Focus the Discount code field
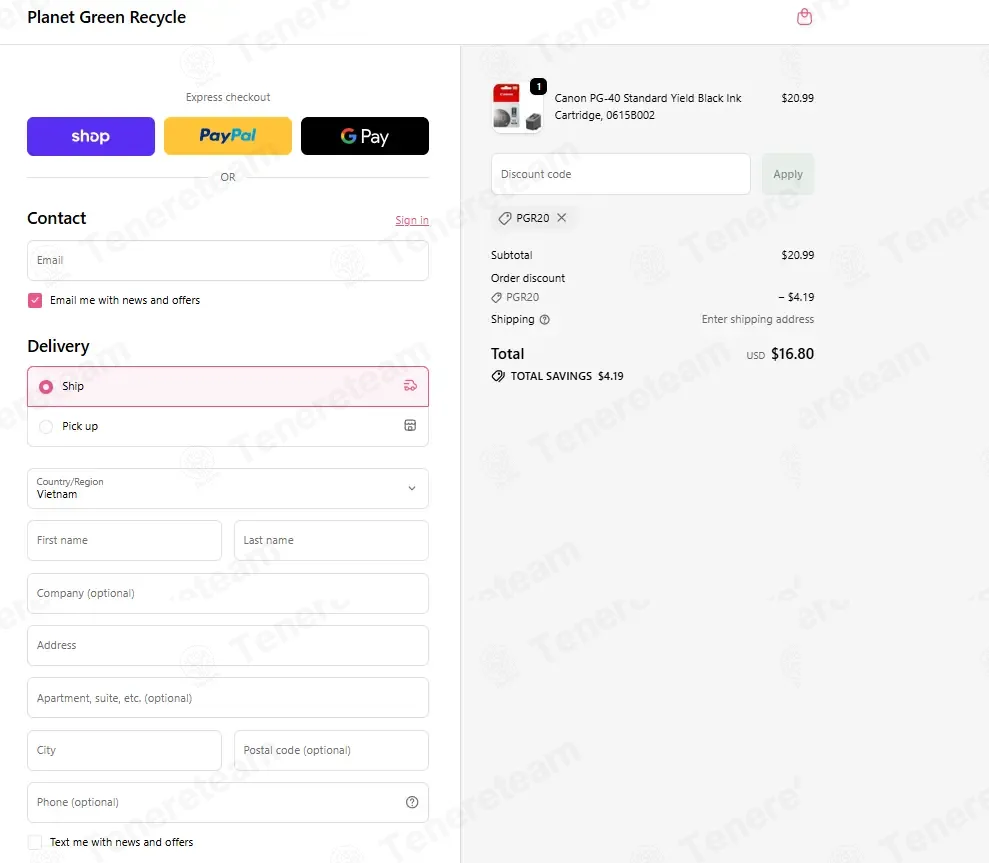 (621, 174)
